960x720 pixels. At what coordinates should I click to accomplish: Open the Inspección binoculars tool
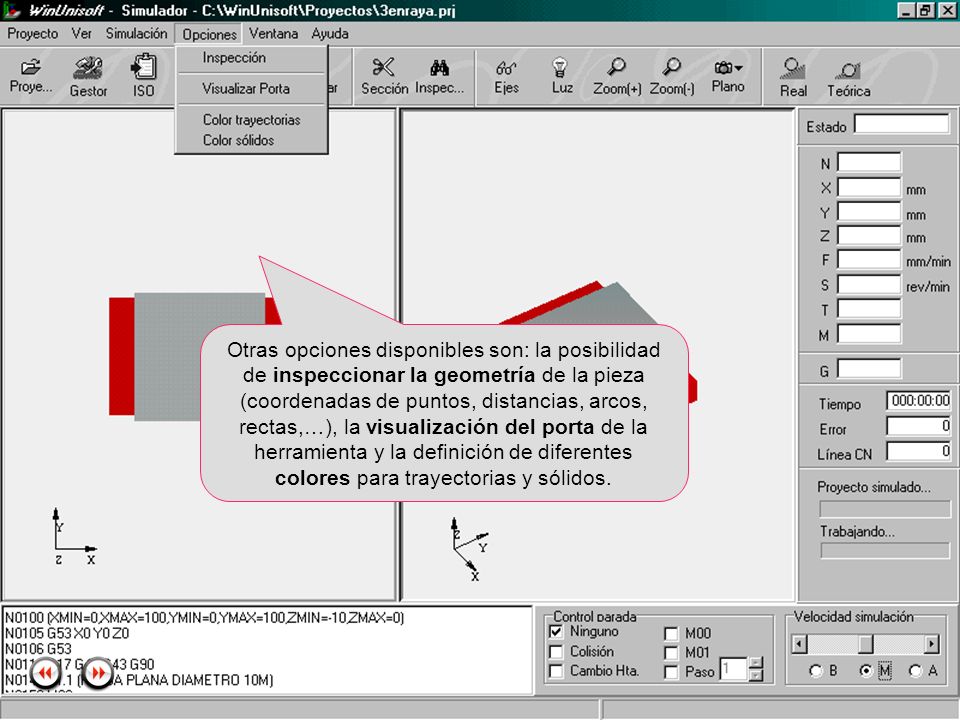(x=439, y=76)
